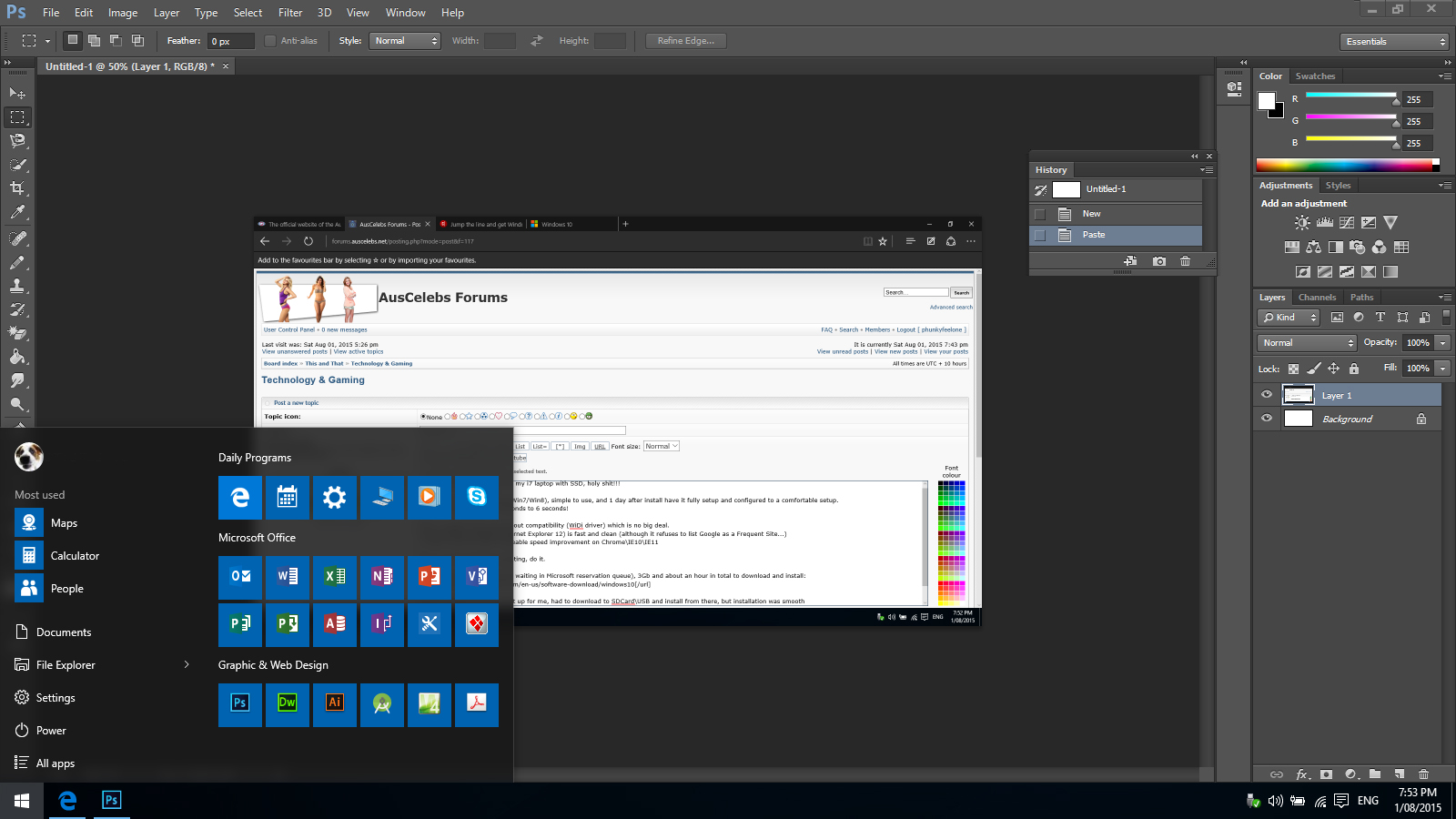Viewport: 1456px width, 819px height.
Task: Click the Refine Edge button
Action: (686, 41)
